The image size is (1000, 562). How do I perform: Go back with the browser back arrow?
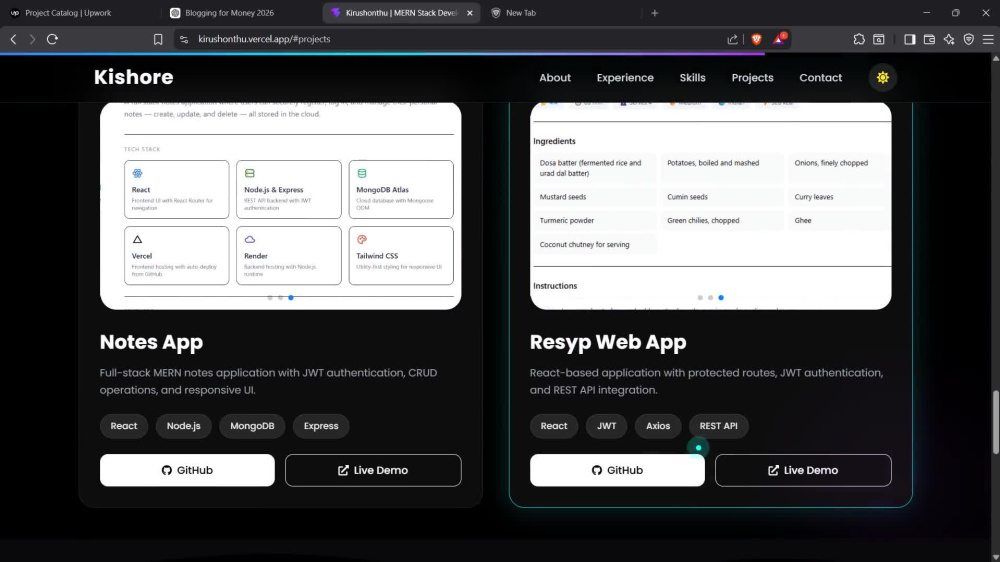pos(13,39)
